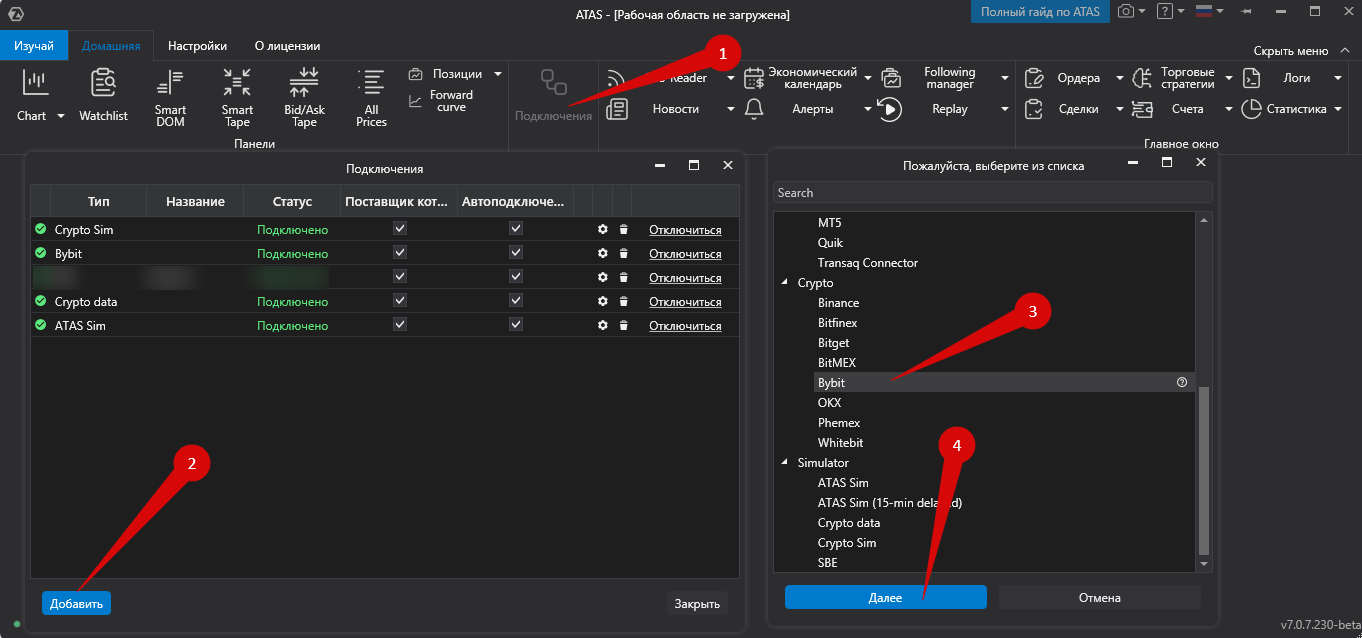
Task: Toggle autoconnect checkbox for Crypto Sim
Action: [516, 229]
